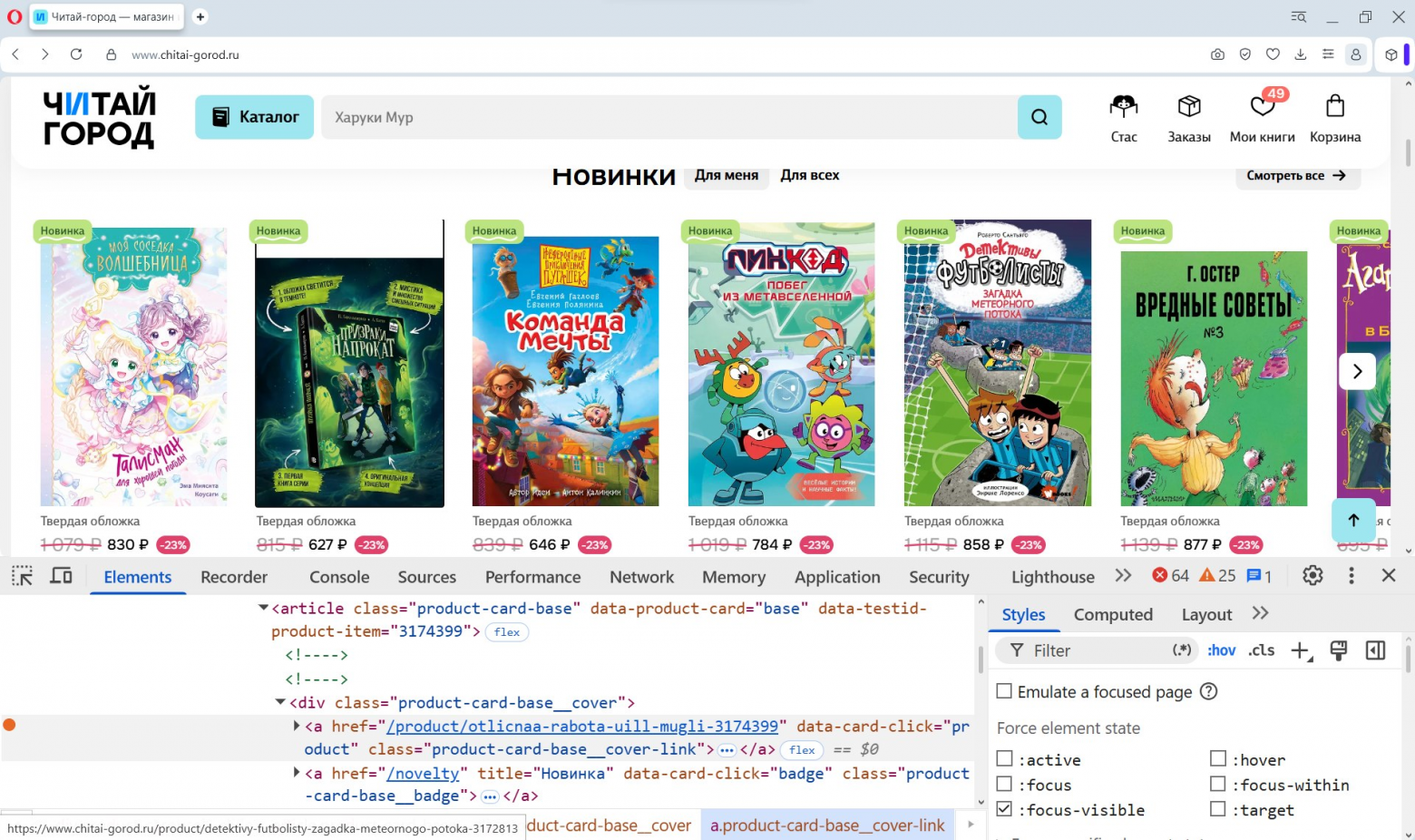Open DevTools three-dot customize menu
The width and height of the screenshot is (1415, 840).
click(1352, 575)
